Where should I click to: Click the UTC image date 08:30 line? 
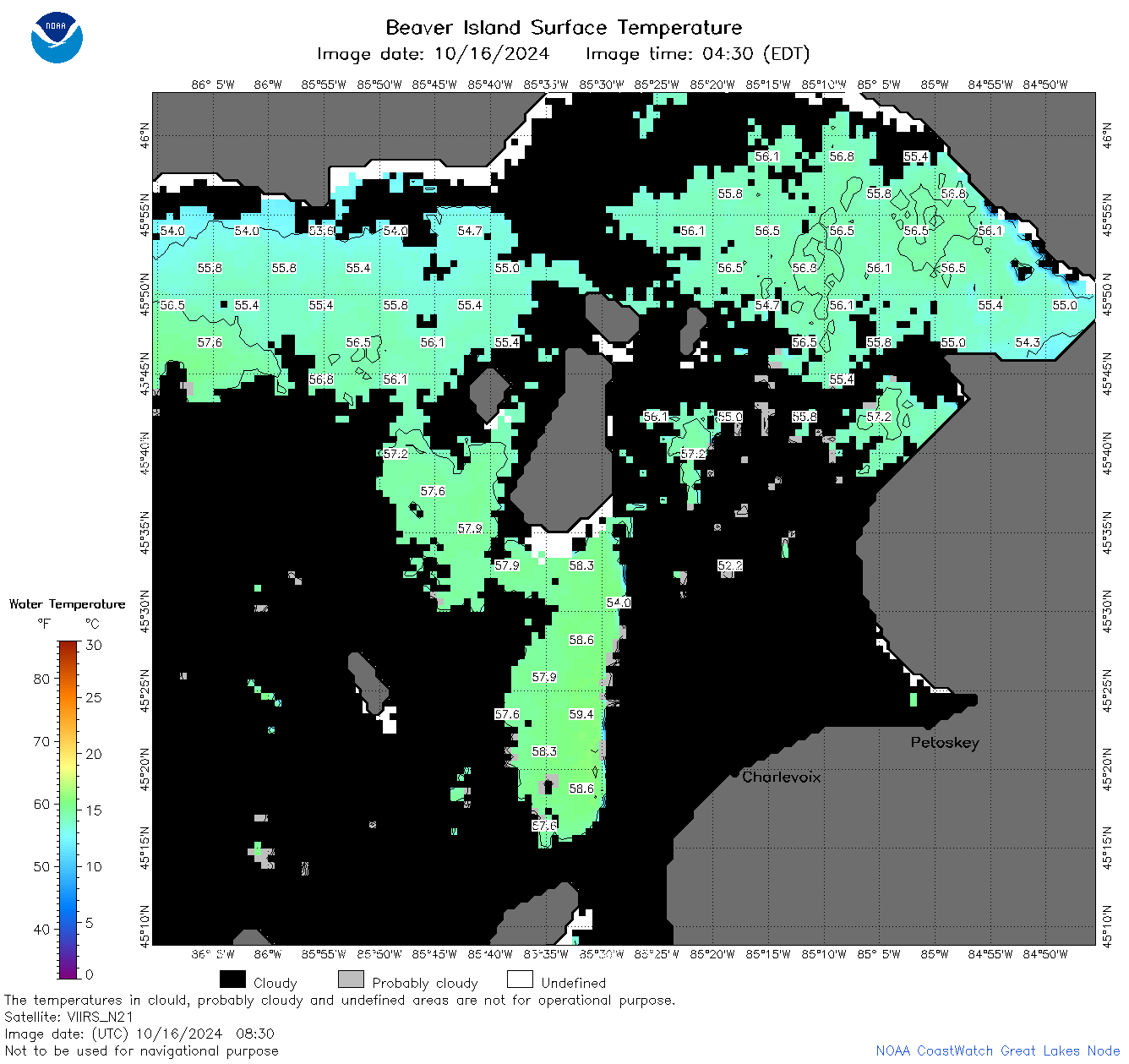pyautogui.click(x=139, y=1034)
